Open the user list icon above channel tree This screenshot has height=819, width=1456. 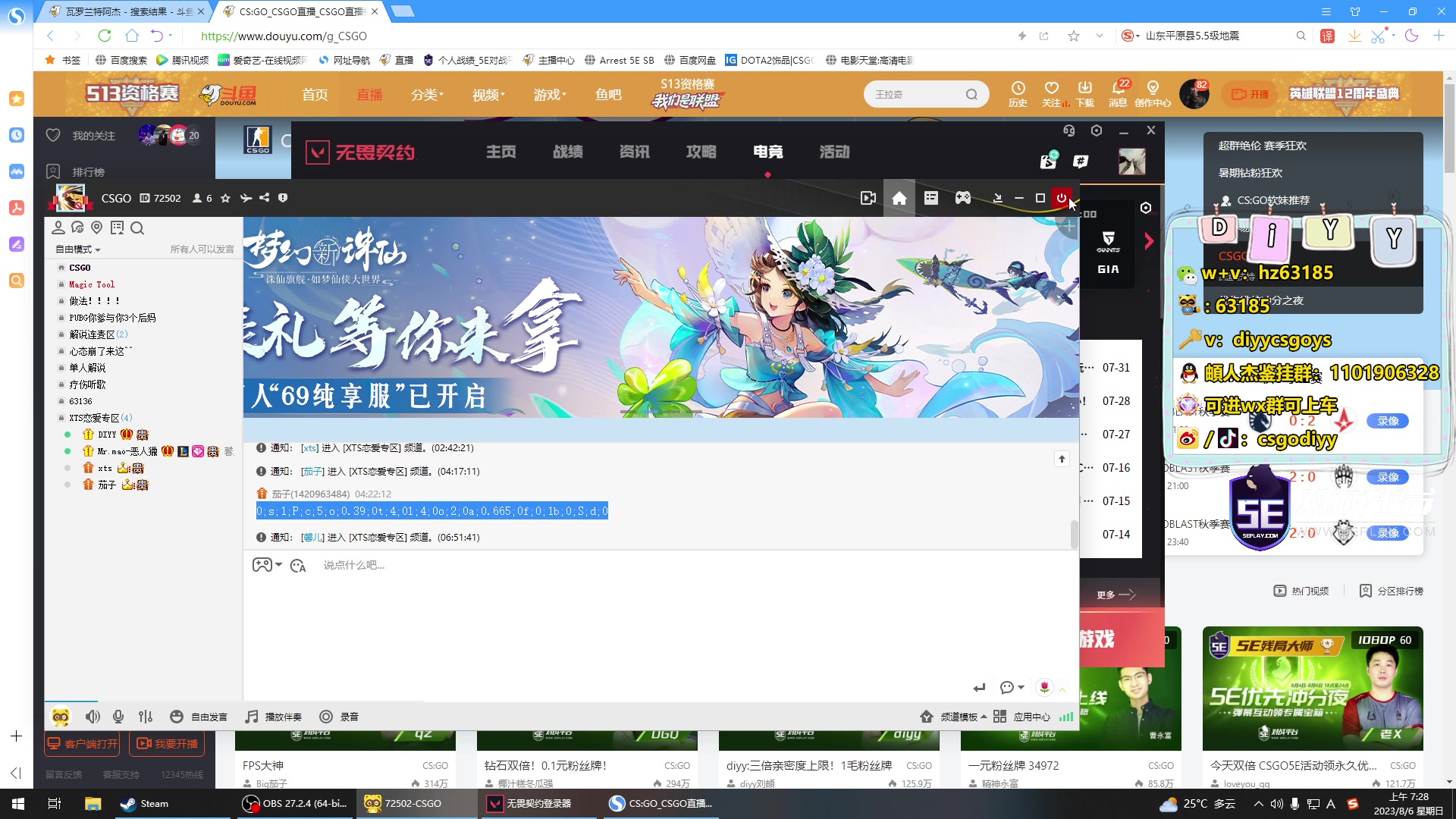58,227
